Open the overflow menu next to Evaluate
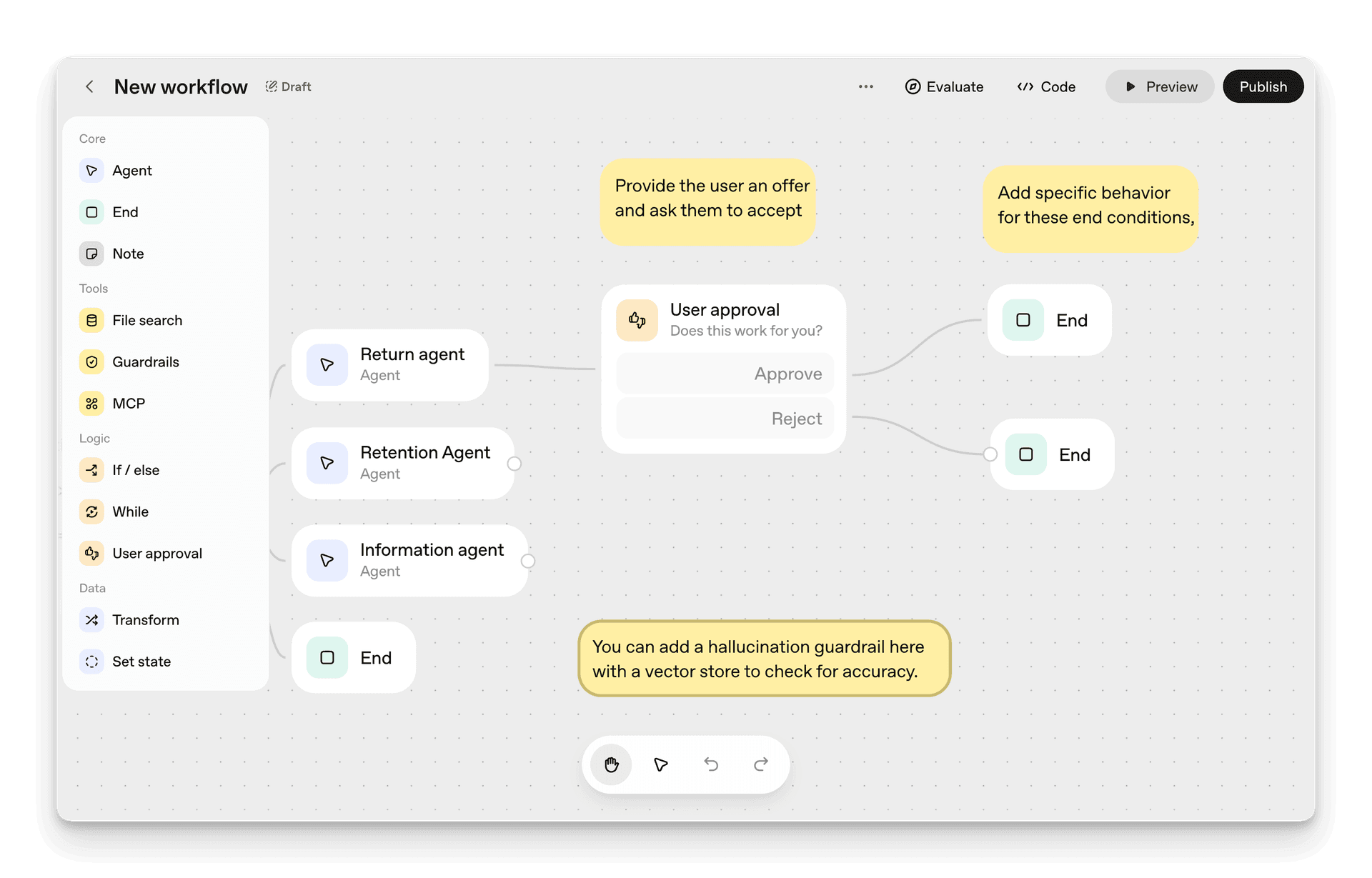Image resolution: width=1372 pixels, height=878 pixels. tap(865, 86)
